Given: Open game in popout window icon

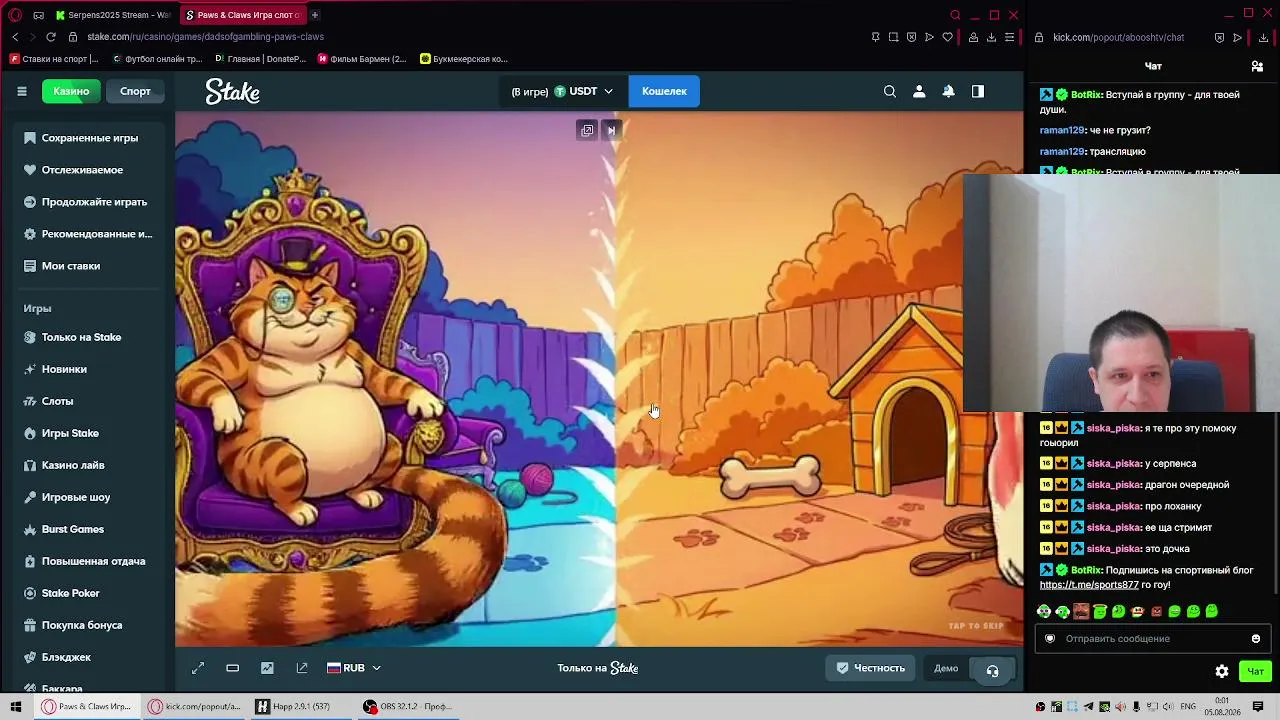Looking at the screenshot, I should click(x=302, y=668).
